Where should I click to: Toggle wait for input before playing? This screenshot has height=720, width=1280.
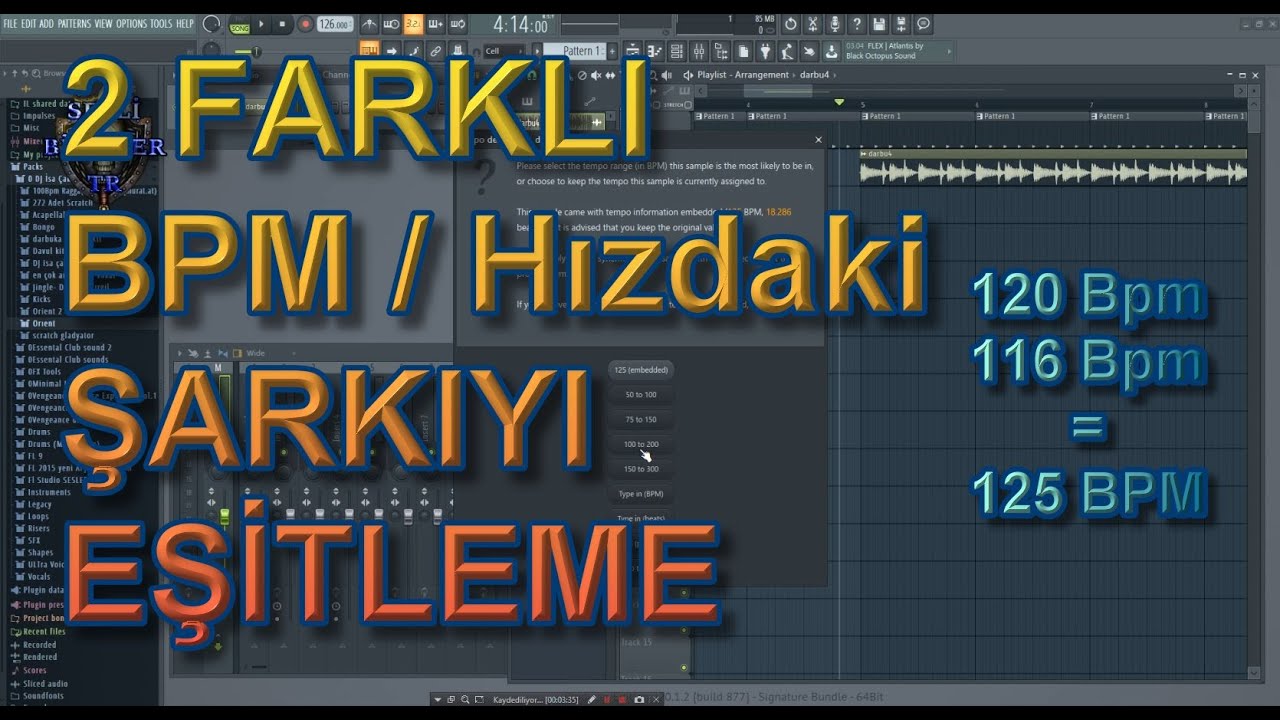click(x=392, y=24)
